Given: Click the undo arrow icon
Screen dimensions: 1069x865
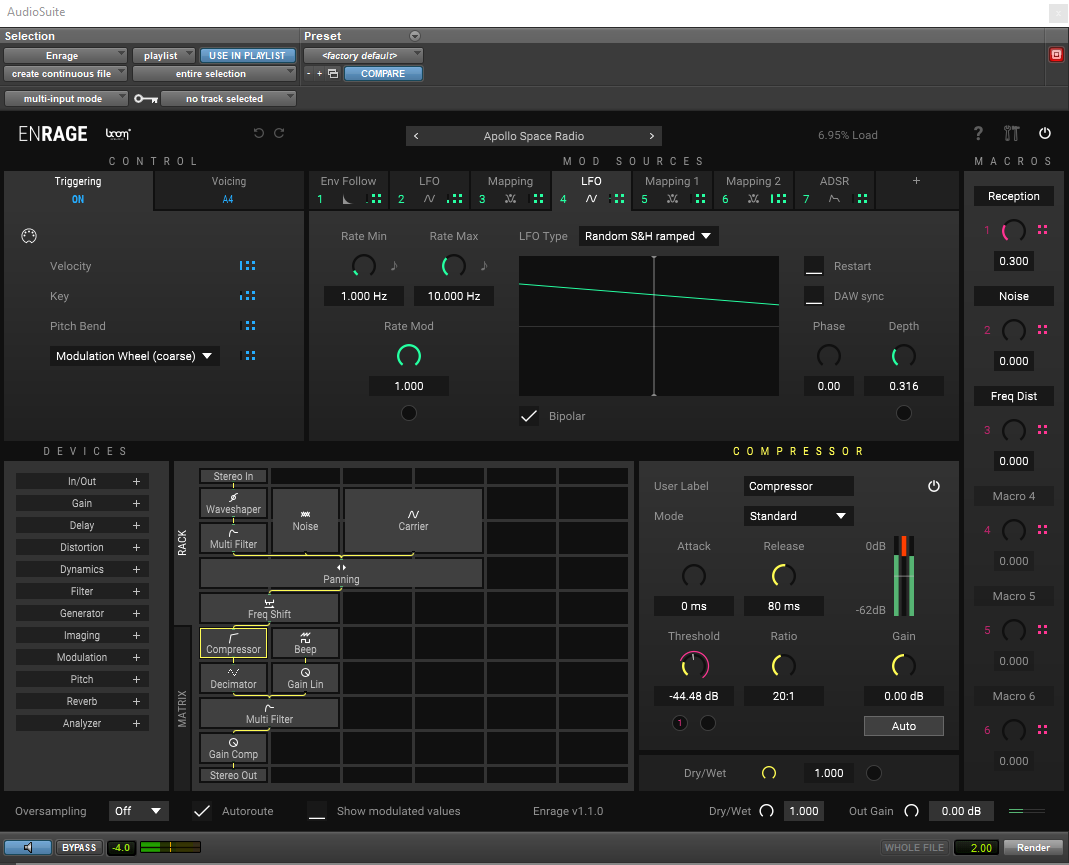Looking at the screenshot, I should coord(259,134).
